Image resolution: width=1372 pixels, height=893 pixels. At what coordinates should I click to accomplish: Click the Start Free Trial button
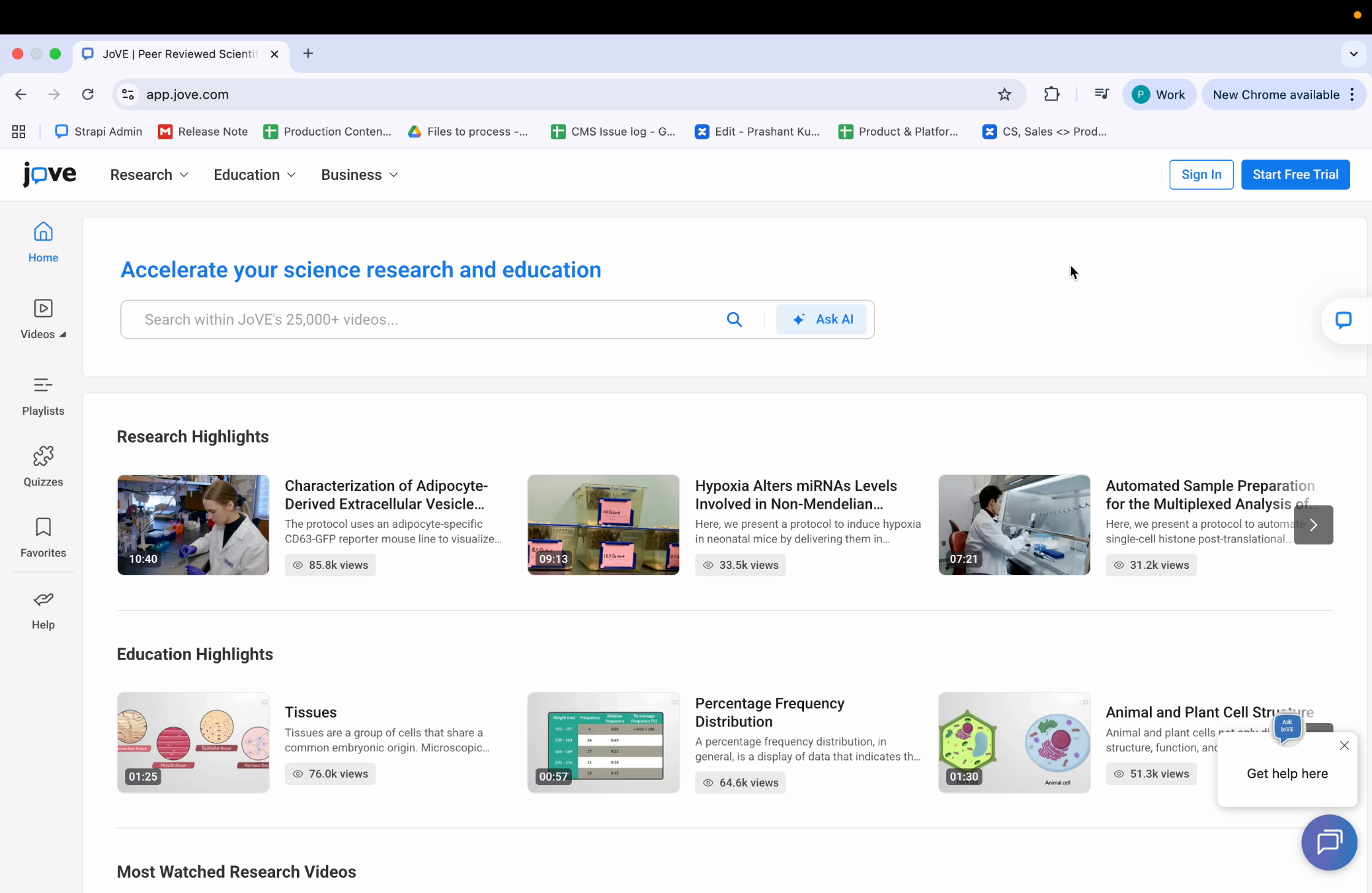pyautogui.click(x=1295, y=175)
